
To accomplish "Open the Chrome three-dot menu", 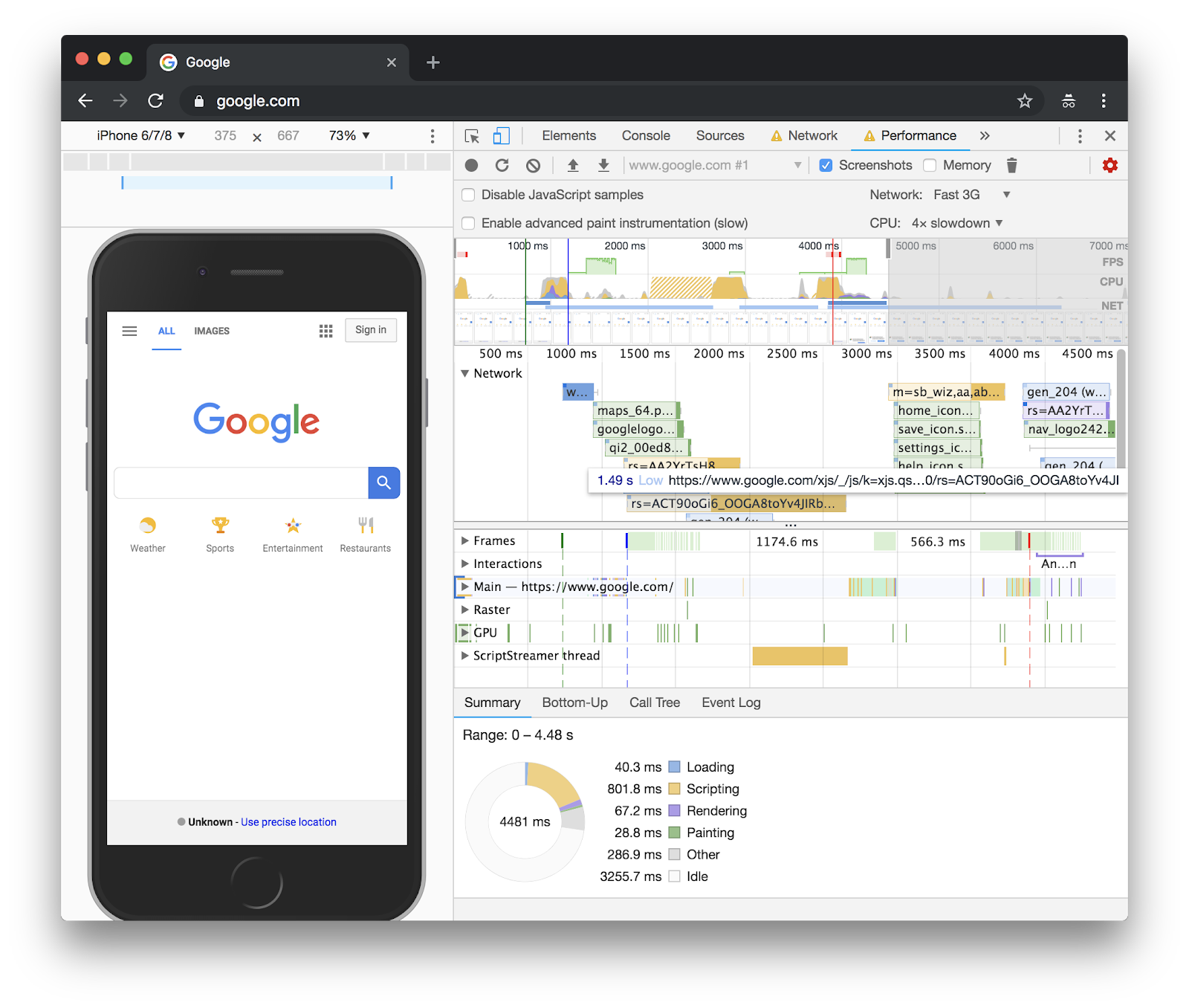I will click(x=1104, y=100).
